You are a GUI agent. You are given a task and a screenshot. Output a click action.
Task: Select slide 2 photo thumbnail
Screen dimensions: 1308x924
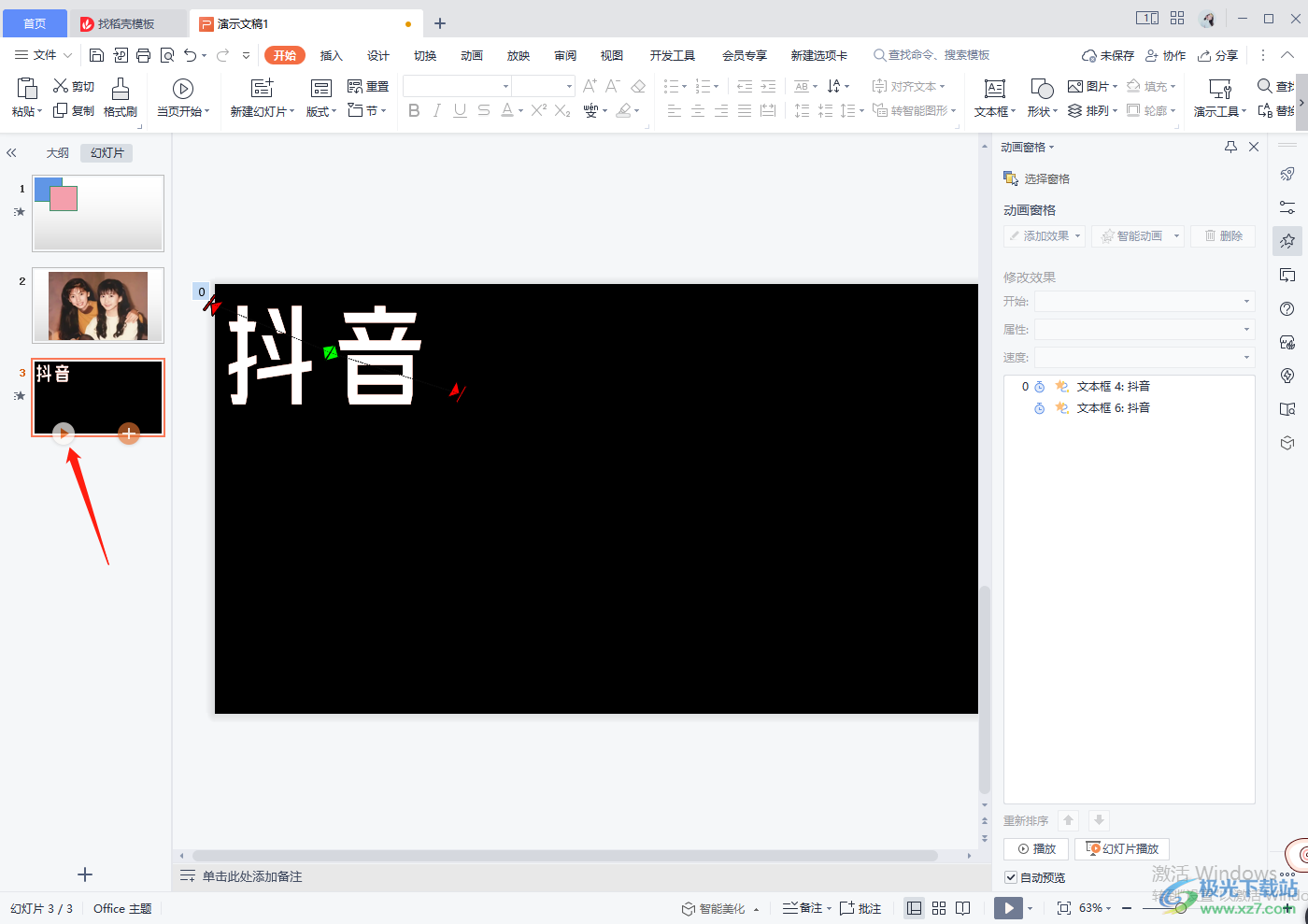pos(98,306)
